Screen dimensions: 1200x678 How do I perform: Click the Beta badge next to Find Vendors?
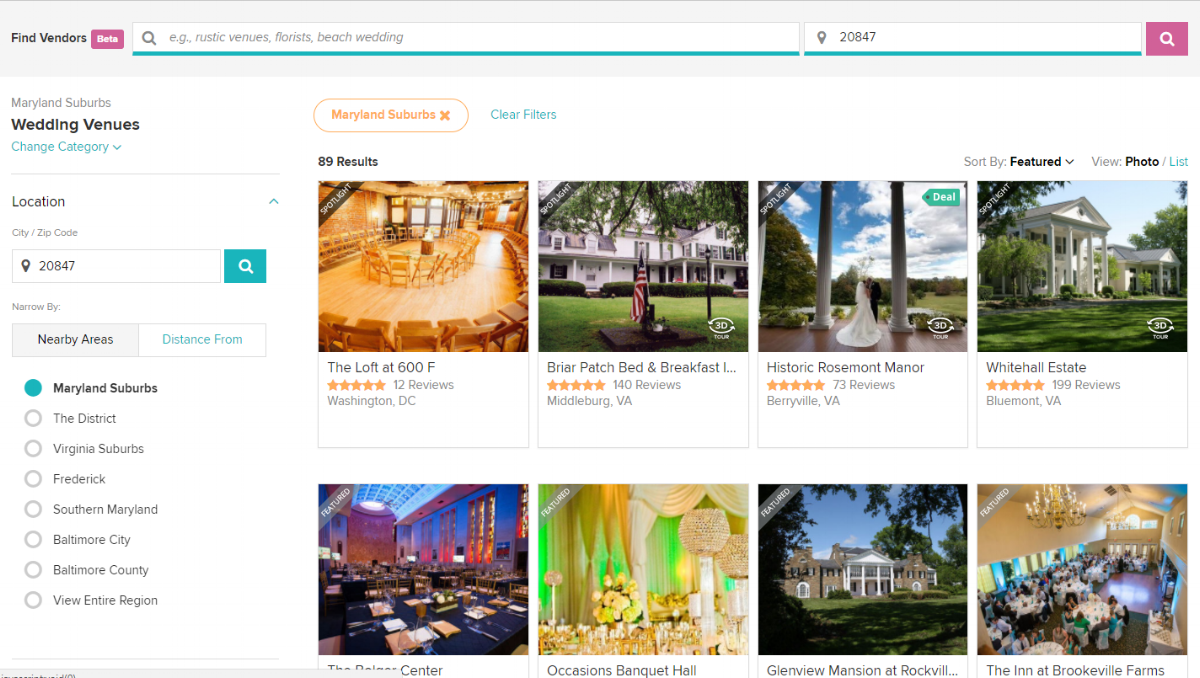point(107,39)
